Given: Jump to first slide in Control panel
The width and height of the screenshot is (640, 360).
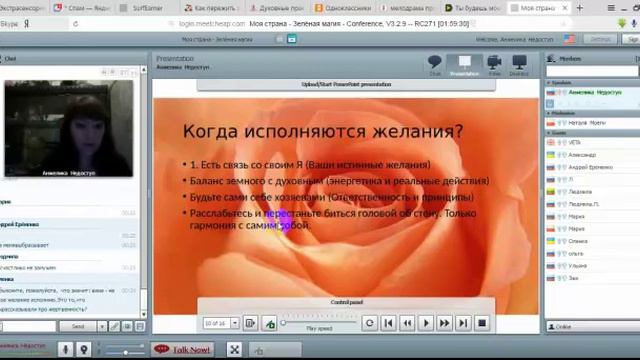Looking at the screenshot, I should [388, 323].
